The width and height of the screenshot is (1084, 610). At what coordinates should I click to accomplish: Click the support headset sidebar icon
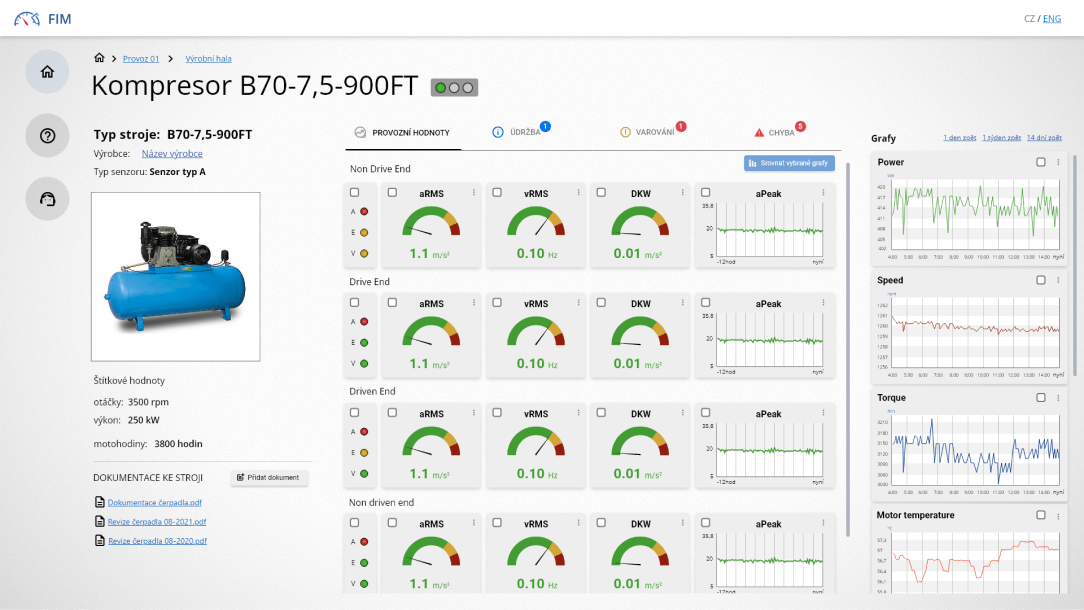coord(47,199)
